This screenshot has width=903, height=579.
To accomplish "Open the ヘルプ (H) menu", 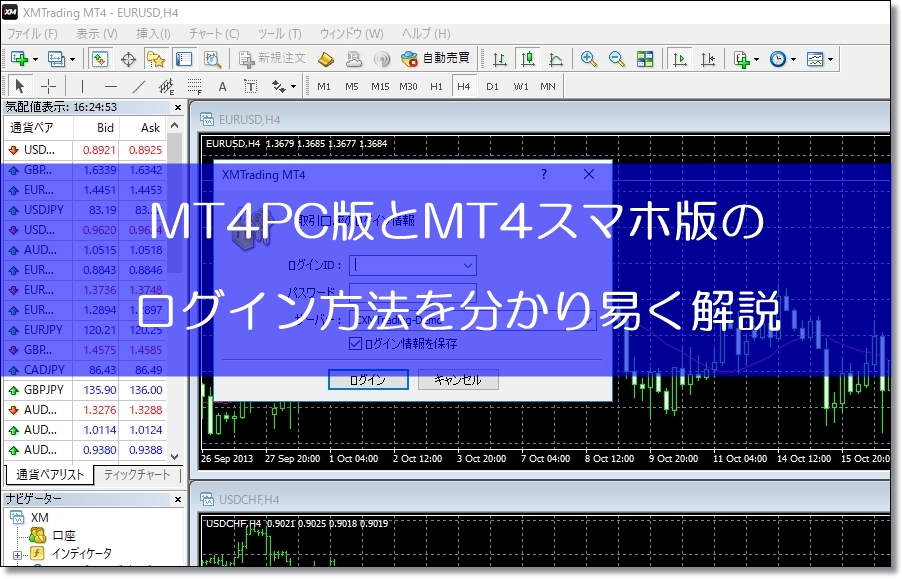I will [x=426, y=33].
